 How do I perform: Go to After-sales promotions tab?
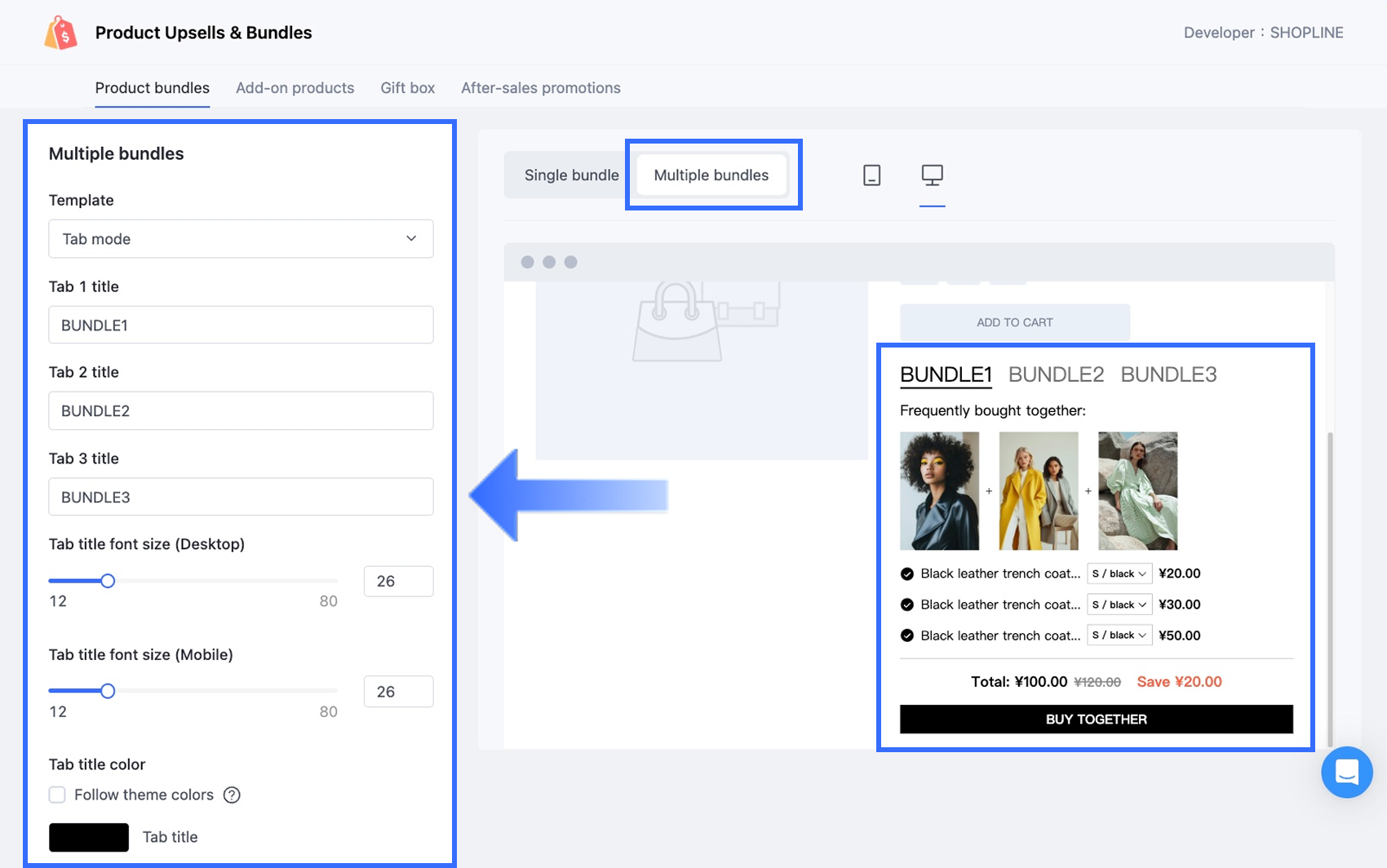coord(540,88)
